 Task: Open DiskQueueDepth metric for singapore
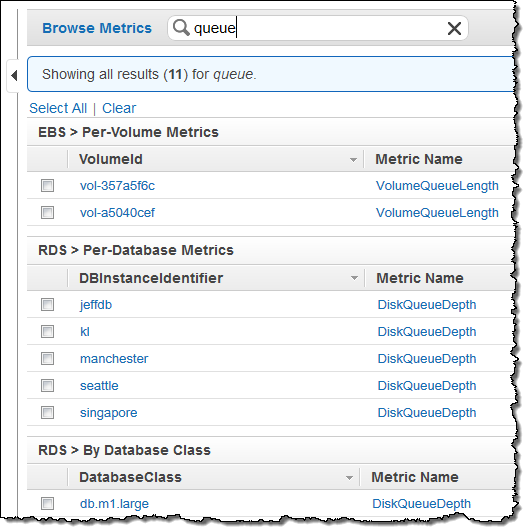coord(427,413)
